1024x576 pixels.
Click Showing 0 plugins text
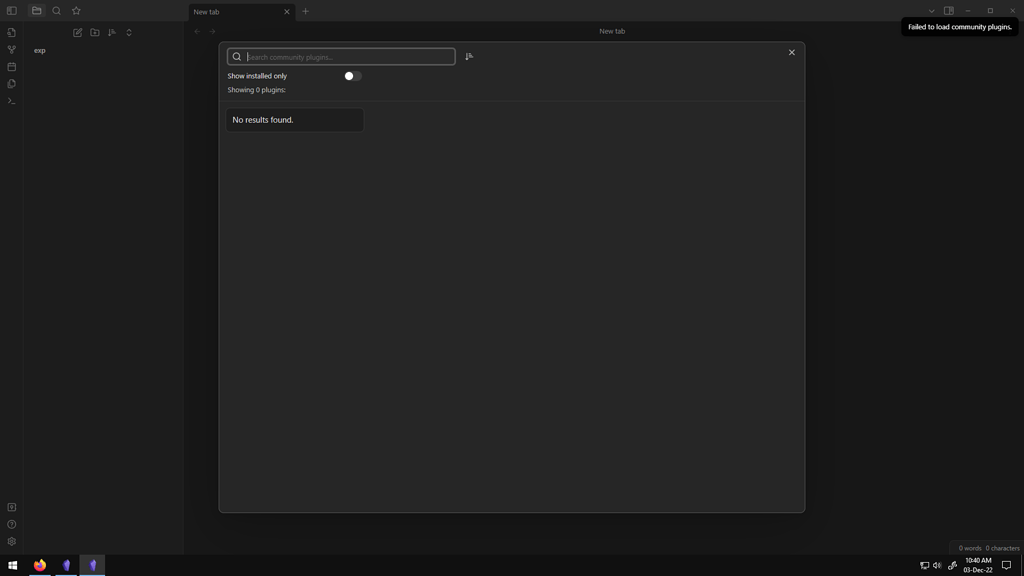click(x=256, y=90)
